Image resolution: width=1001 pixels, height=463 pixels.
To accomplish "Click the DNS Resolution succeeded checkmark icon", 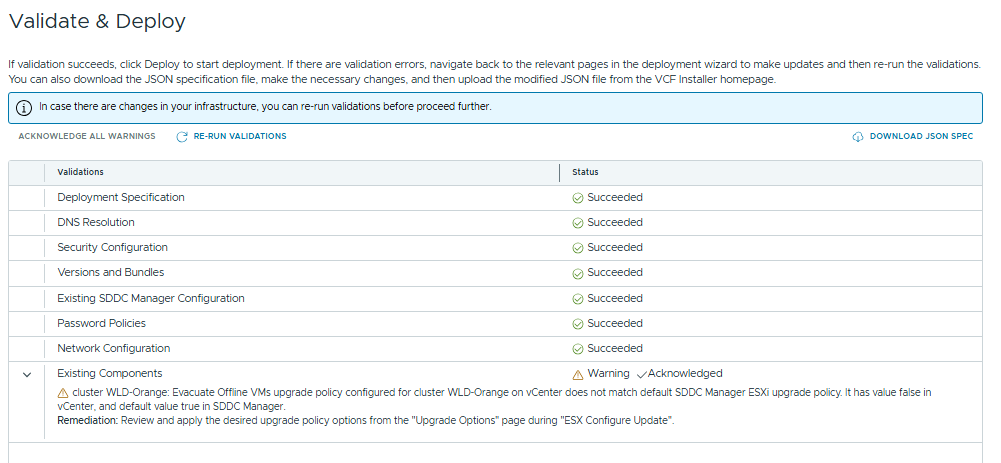I will pyautogui.click(x=577, y=223).
